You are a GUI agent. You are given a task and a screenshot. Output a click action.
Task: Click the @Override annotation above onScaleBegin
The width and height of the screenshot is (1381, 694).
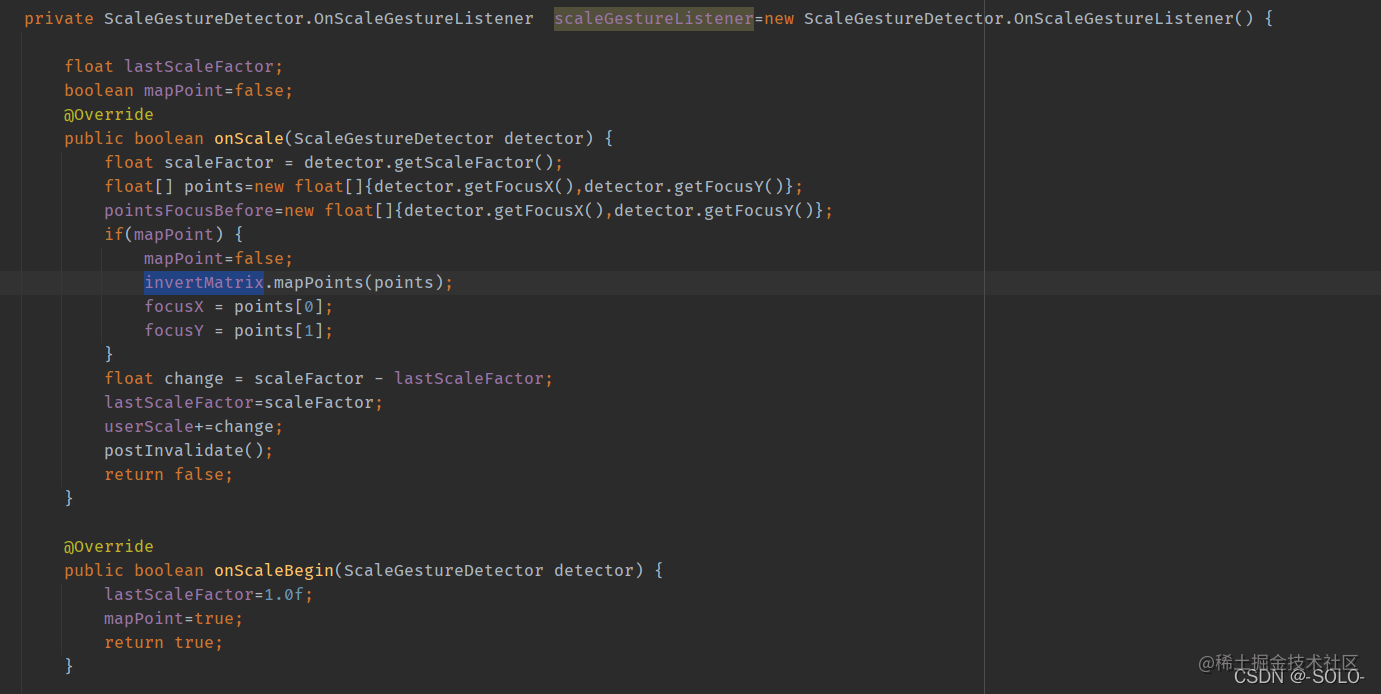109,546
